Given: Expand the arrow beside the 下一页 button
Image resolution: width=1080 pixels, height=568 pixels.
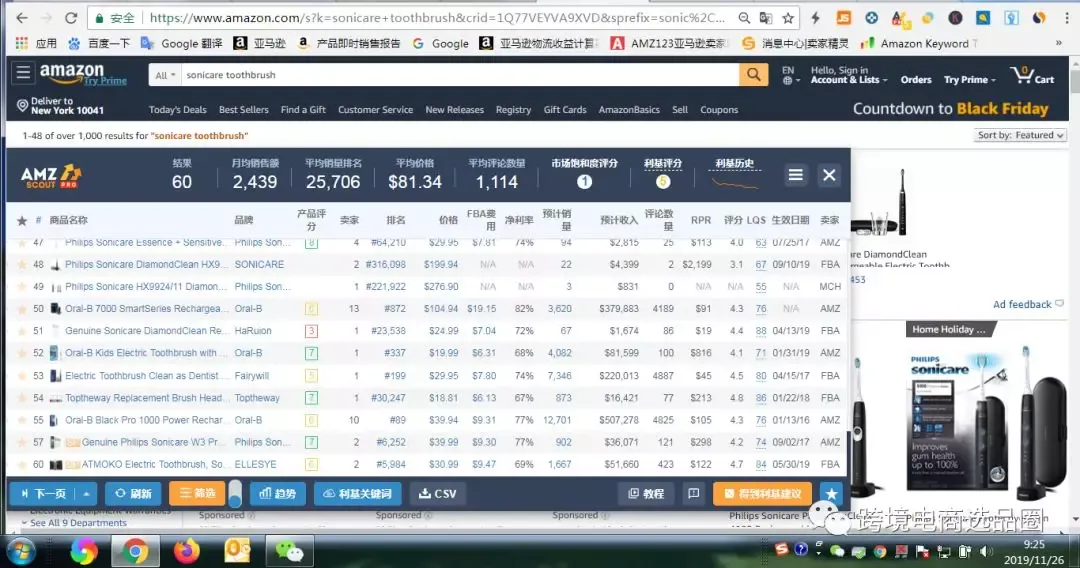Looking at the screenshot, I should (86, 494).
